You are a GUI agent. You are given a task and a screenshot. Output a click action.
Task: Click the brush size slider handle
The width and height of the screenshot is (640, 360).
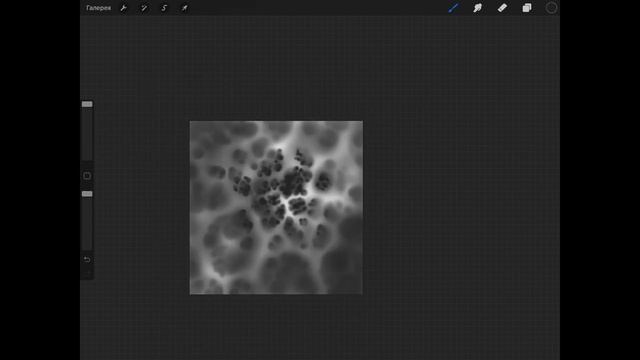point(87,104)
